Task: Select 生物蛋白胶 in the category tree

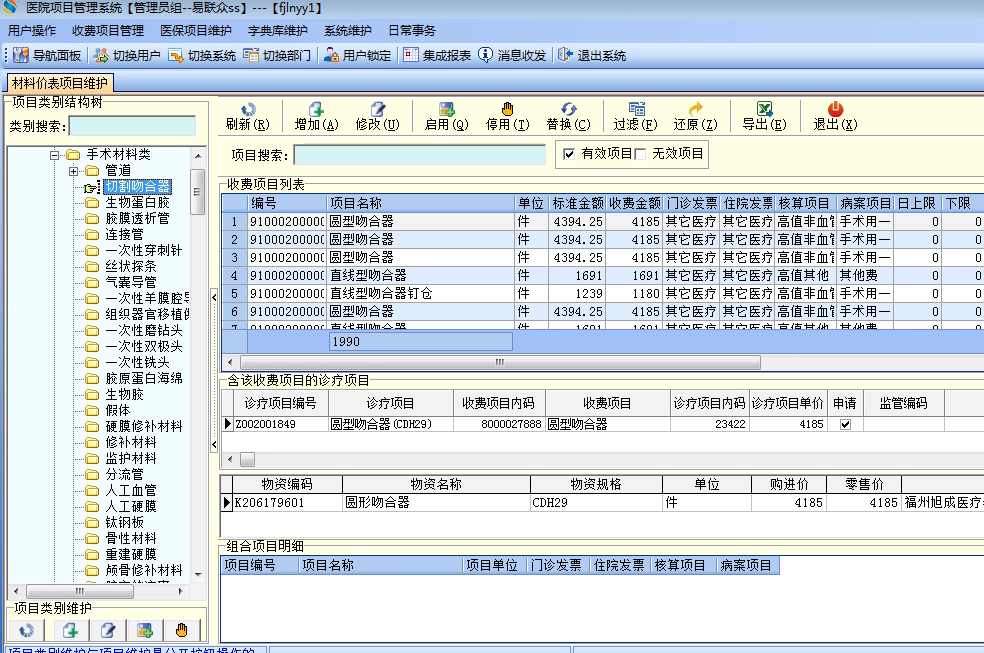Action: [x=137, y=203]
